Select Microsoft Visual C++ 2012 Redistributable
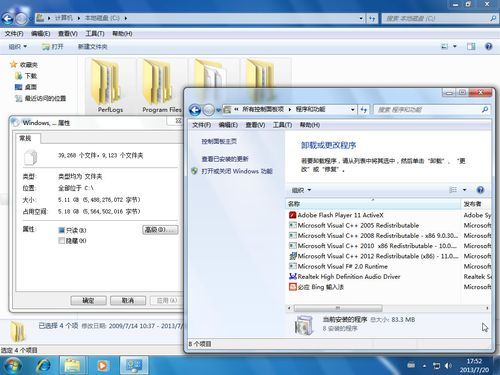This screenshot has height=375, width=500. 373,256
